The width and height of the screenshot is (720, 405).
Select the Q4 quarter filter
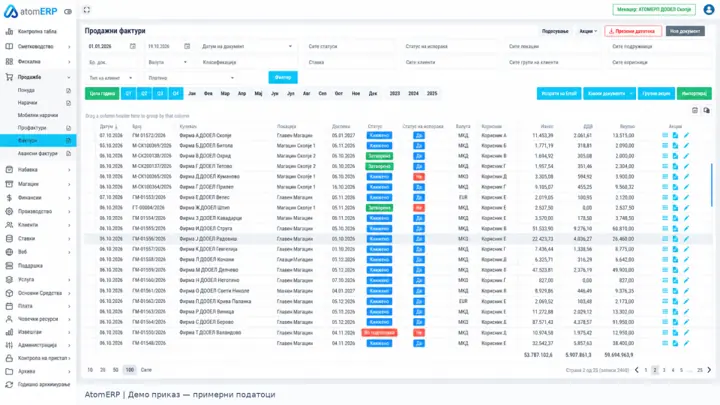(x=176, y=94)
